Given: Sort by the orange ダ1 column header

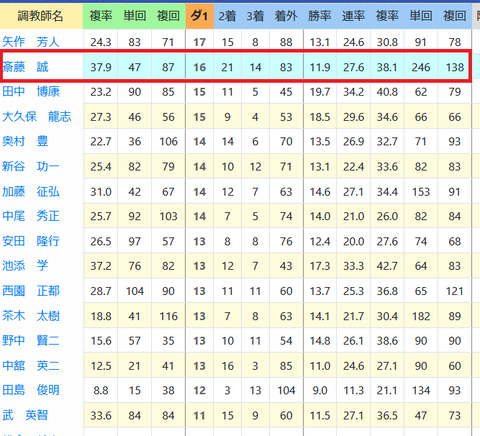Looking at the screenshot, I should click(199, 16).
